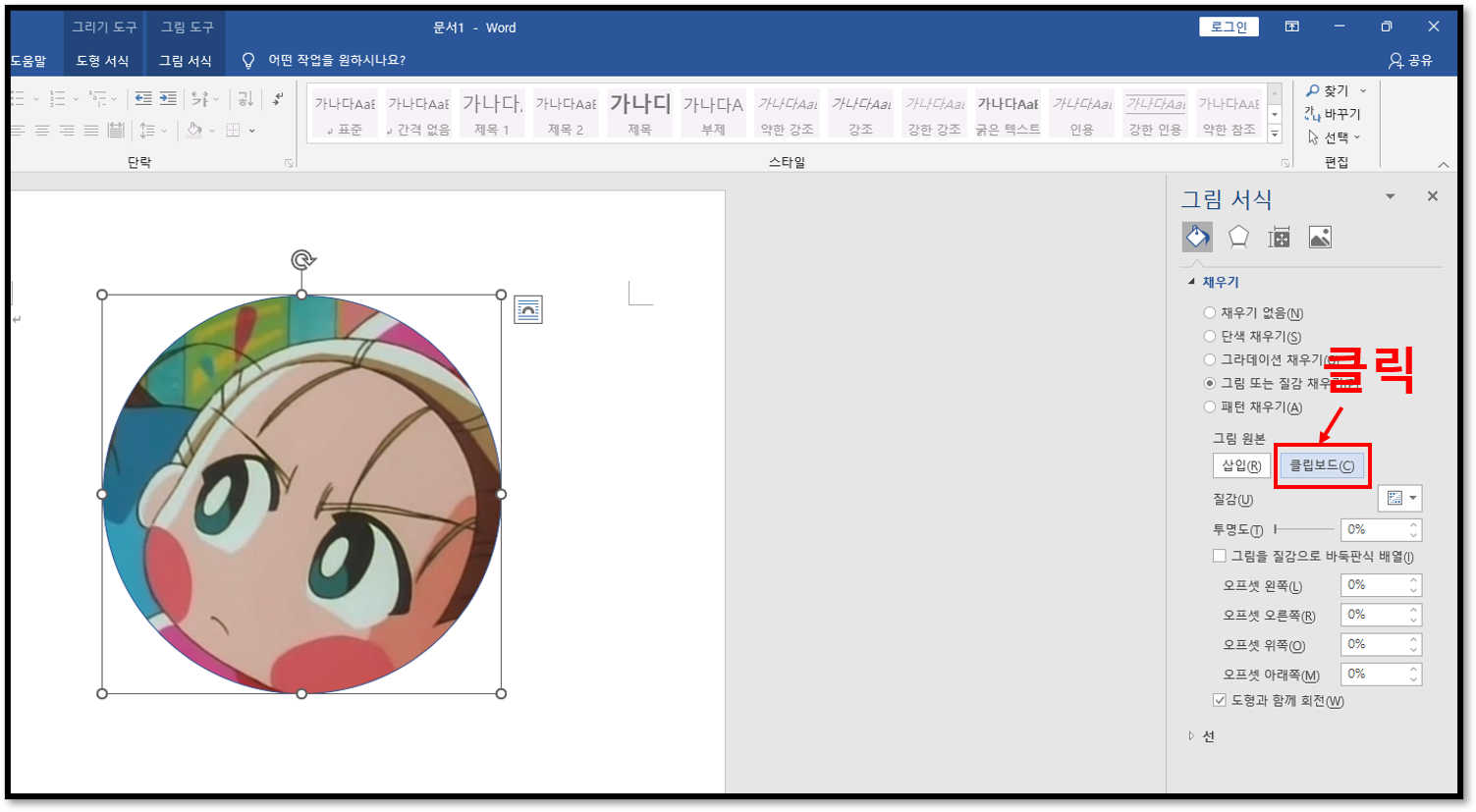Select 그림 또는 질감 채우기 radio button
The height and width of the screenshot is (812, 1476).
coord(1210,384)
